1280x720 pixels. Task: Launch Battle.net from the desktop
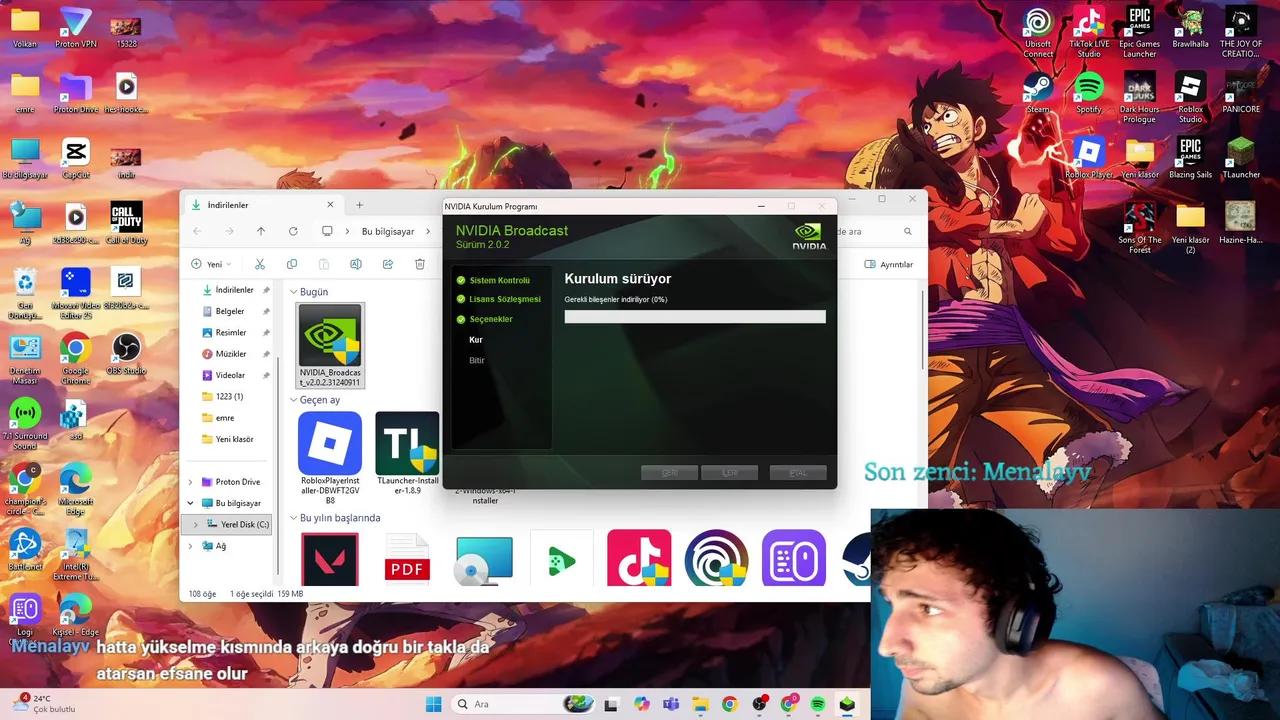click(x=25, y=550)
